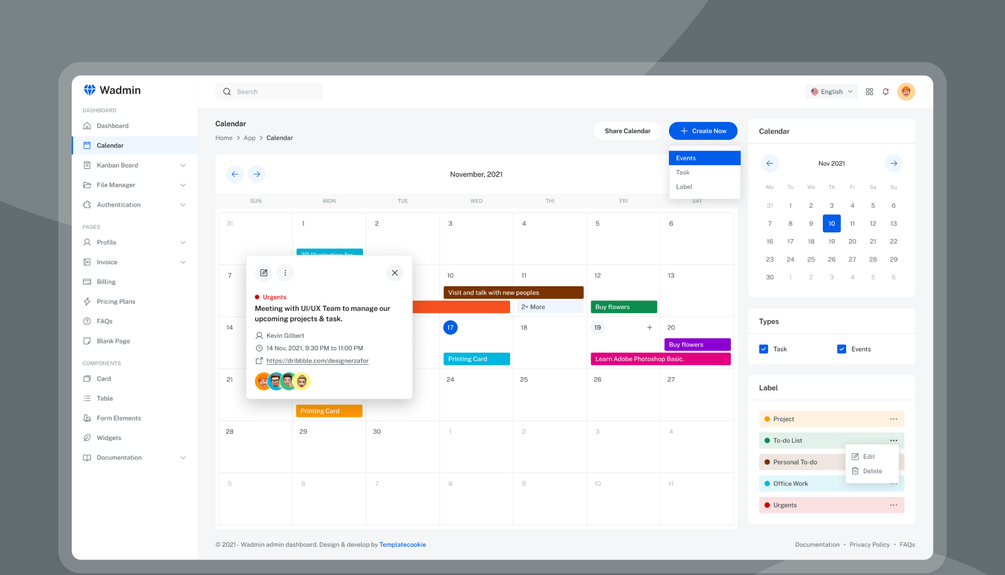
Task: Expand the Invoice submenu chevron
Action: [x=183, y=262]
